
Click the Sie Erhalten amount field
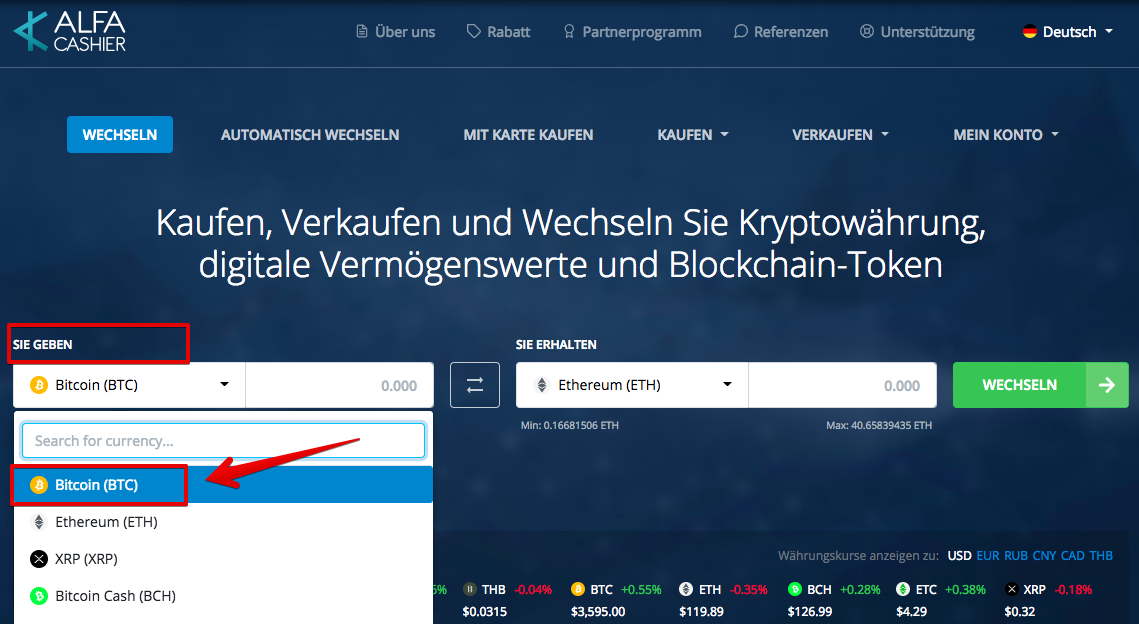click(843, 385)
